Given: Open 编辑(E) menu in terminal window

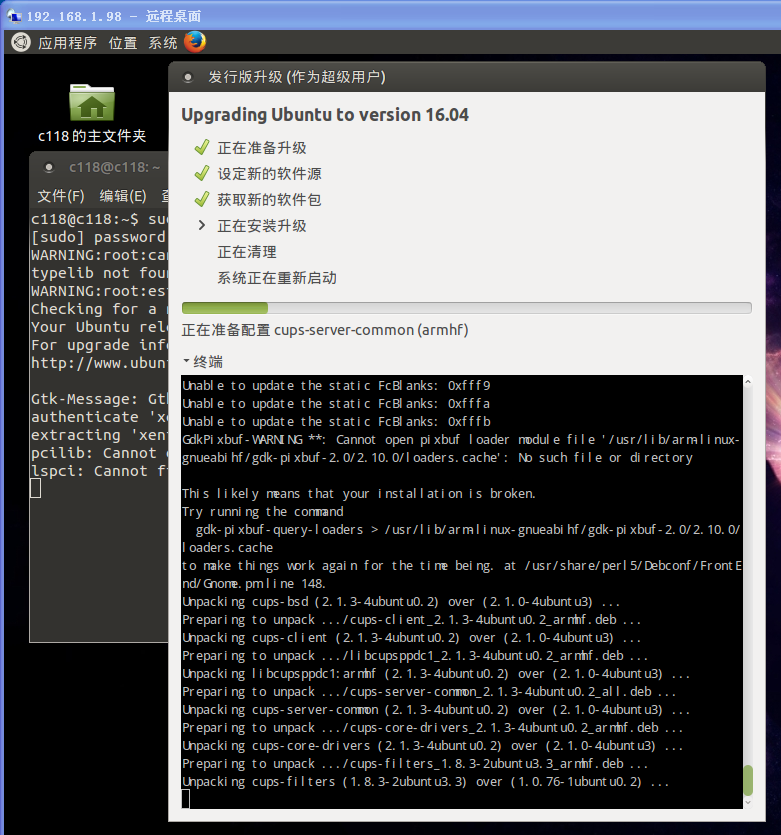Looking at the screenshot, I should coord(123,196).
